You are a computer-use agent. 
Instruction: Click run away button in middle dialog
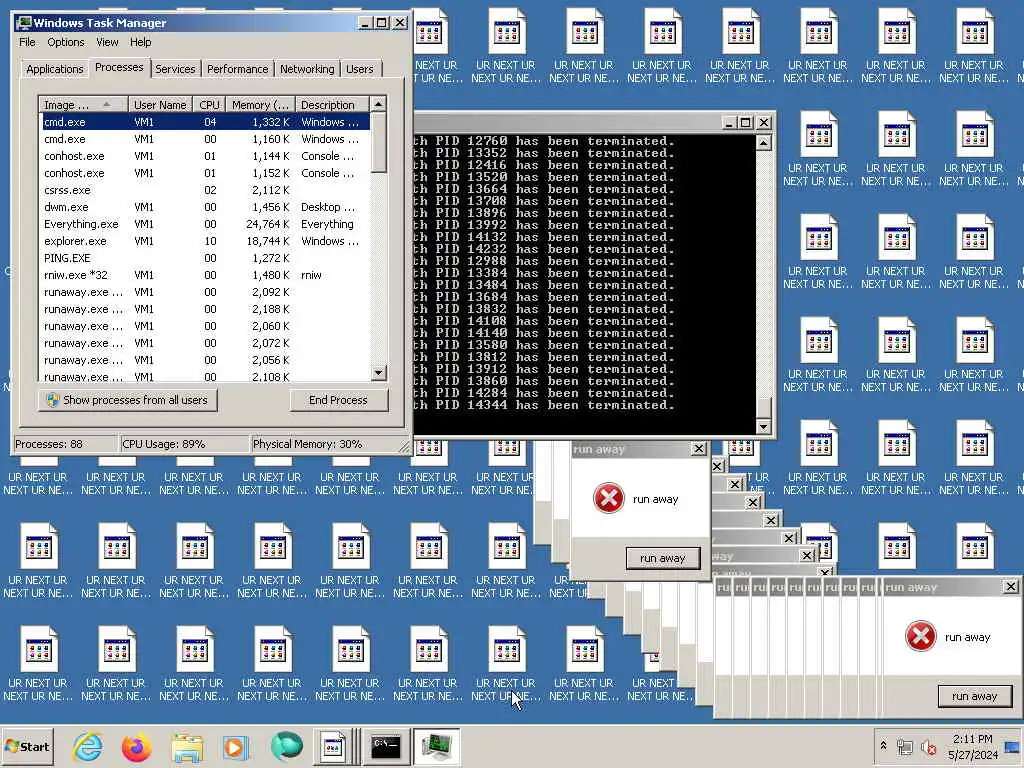click(x=662, y=558)
